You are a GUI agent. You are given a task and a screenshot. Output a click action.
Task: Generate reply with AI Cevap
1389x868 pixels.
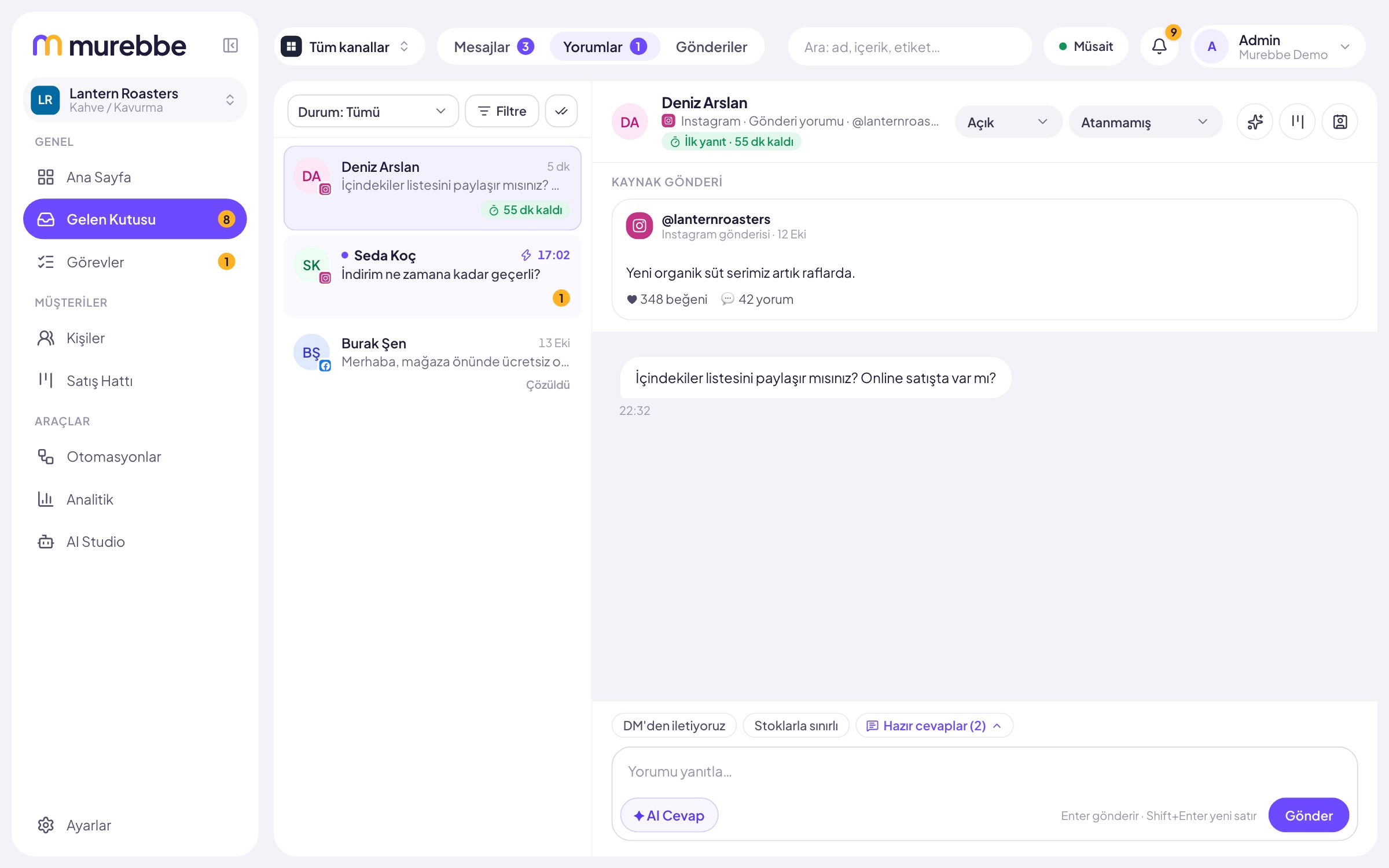tap(669, 815)
